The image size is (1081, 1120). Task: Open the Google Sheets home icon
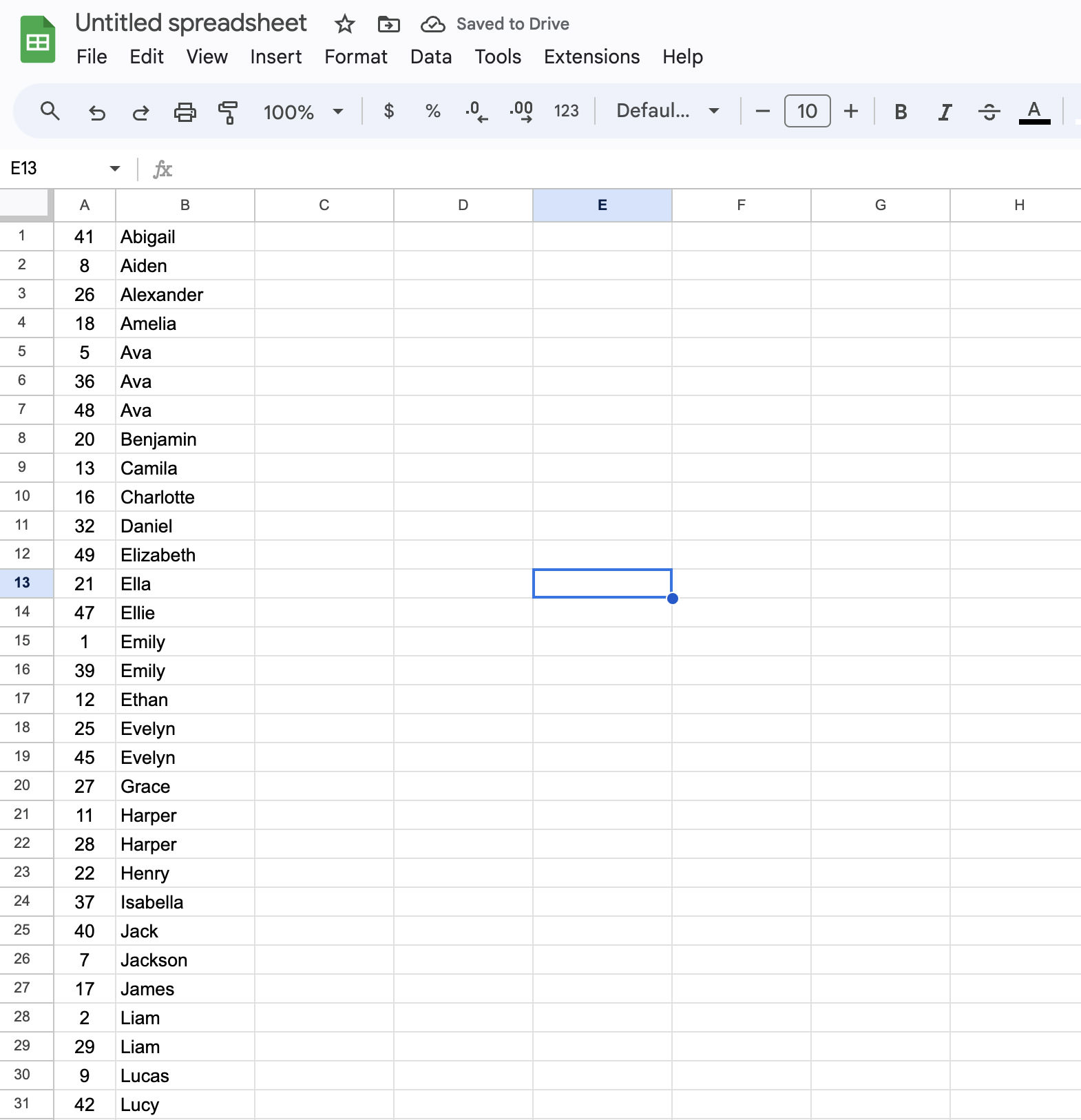click(37, 40)
